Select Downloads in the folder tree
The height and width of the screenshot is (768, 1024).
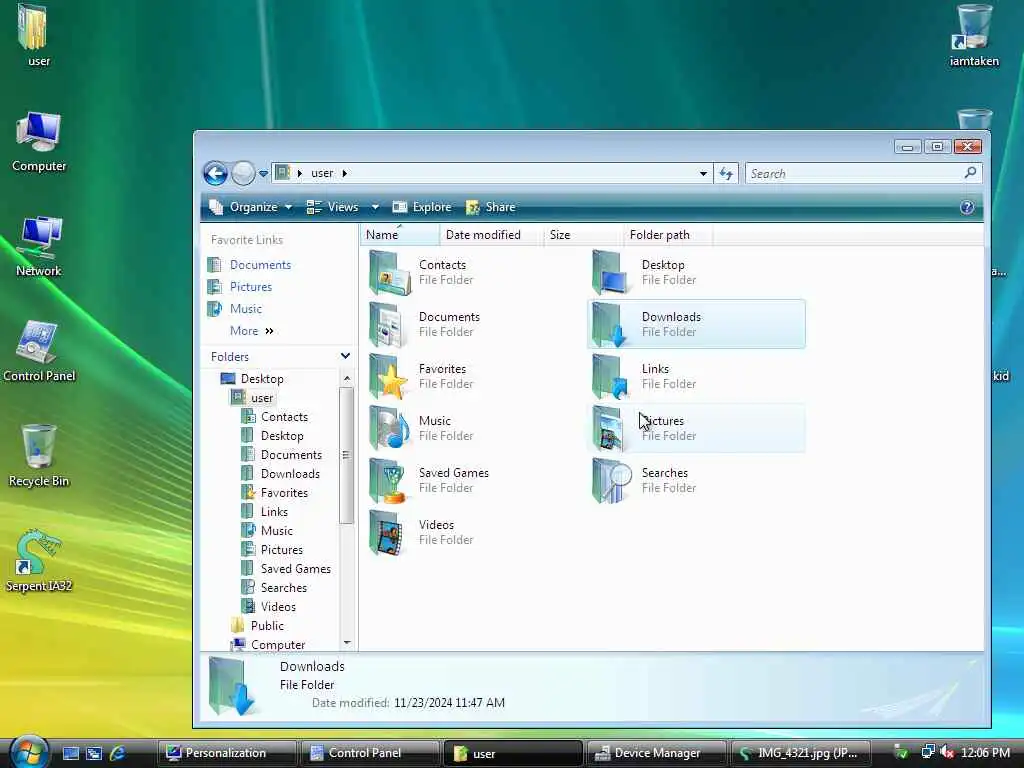tap(290, 473)
